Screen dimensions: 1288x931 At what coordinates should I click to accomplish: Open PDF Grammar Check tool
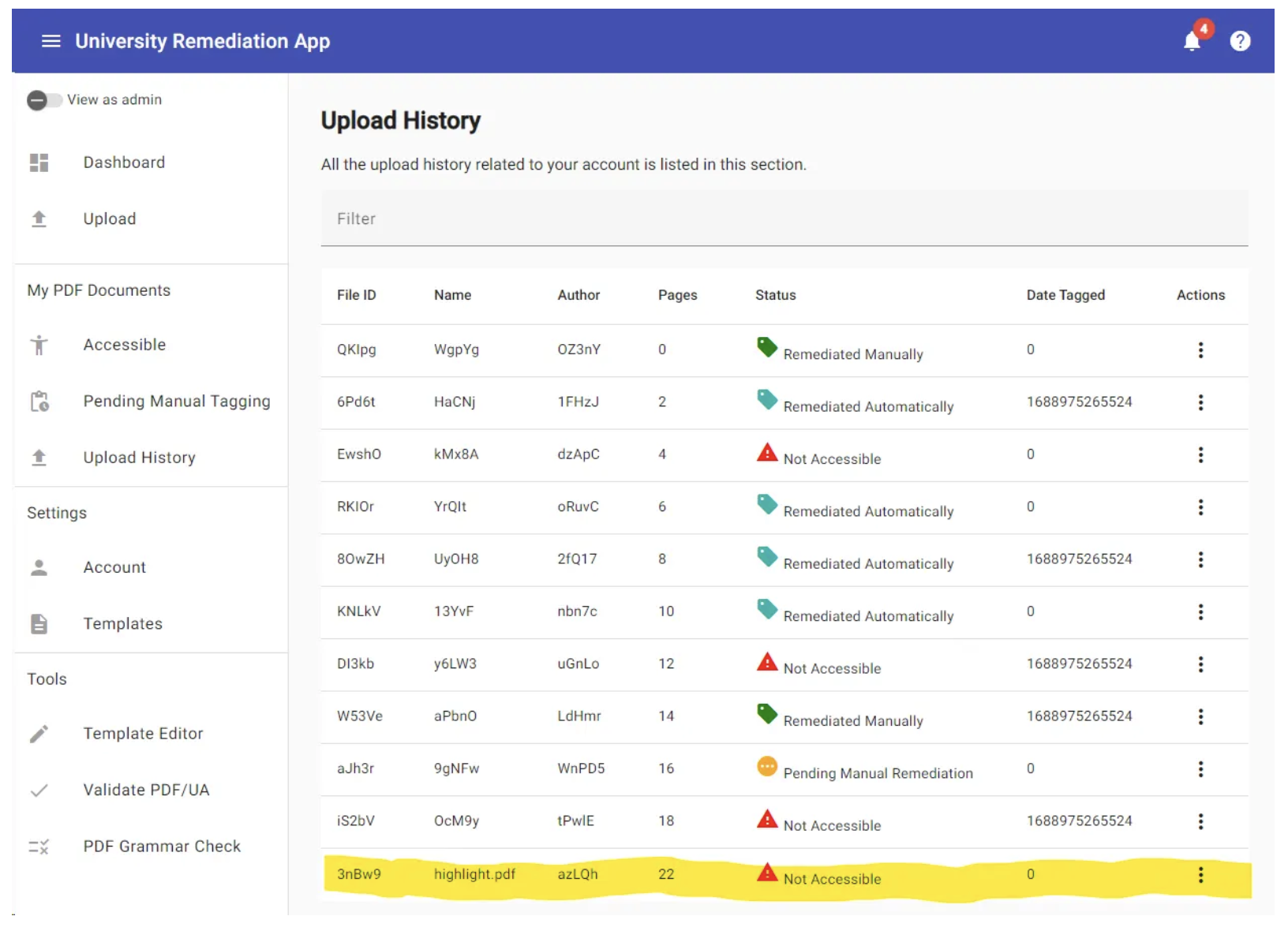(162, 847)
